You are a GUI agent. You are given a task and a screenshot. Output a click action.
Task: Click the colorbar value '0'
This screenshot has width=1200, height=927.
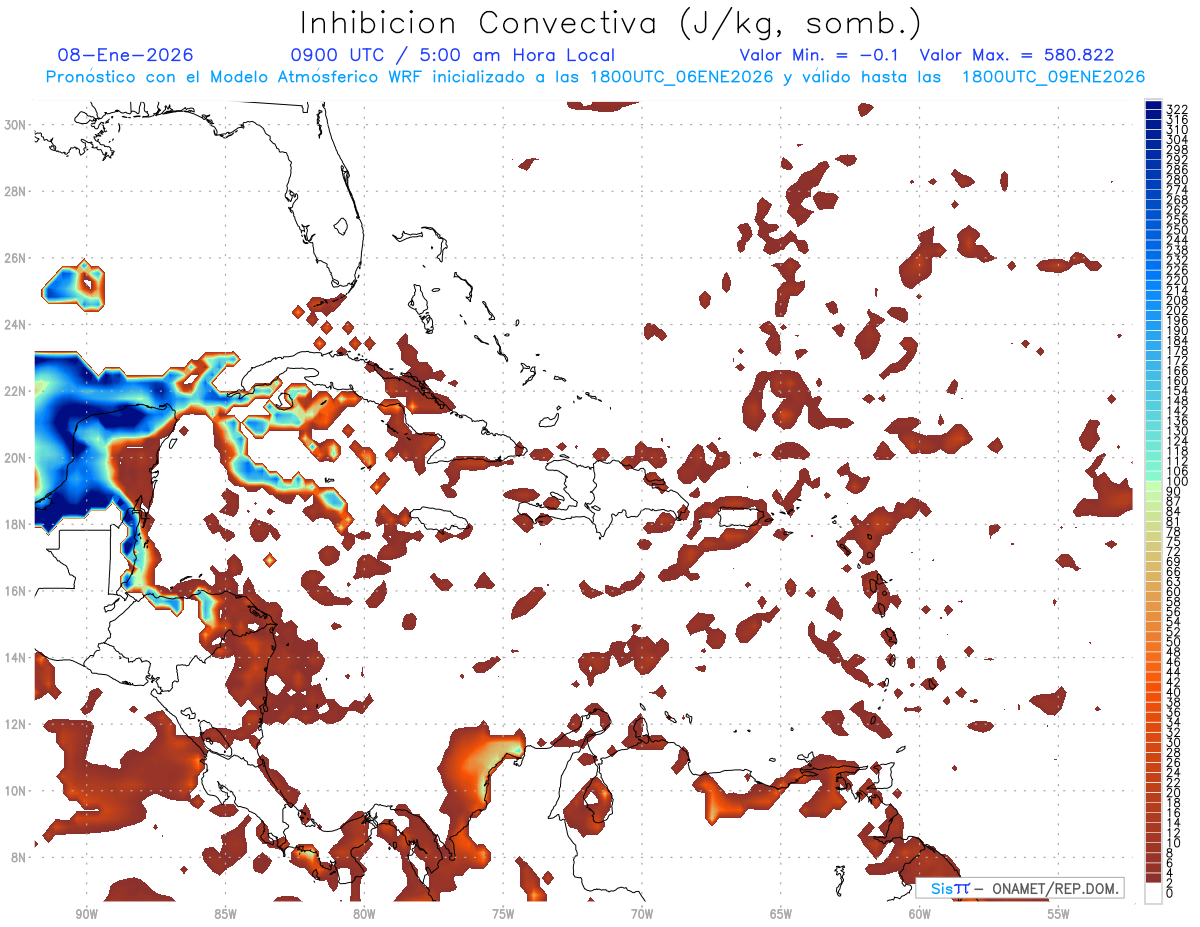tap(1171, 894)
